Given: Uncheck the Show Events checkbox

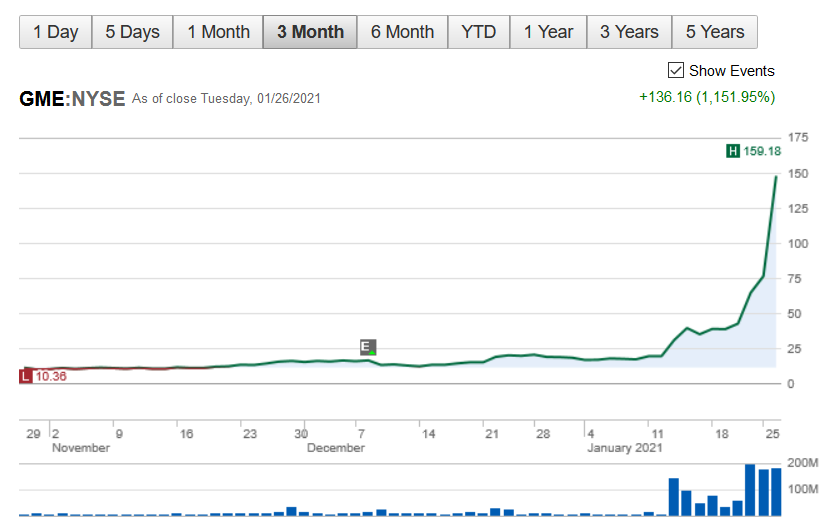Looking at the screenshot, I should [x=676, y=70].
